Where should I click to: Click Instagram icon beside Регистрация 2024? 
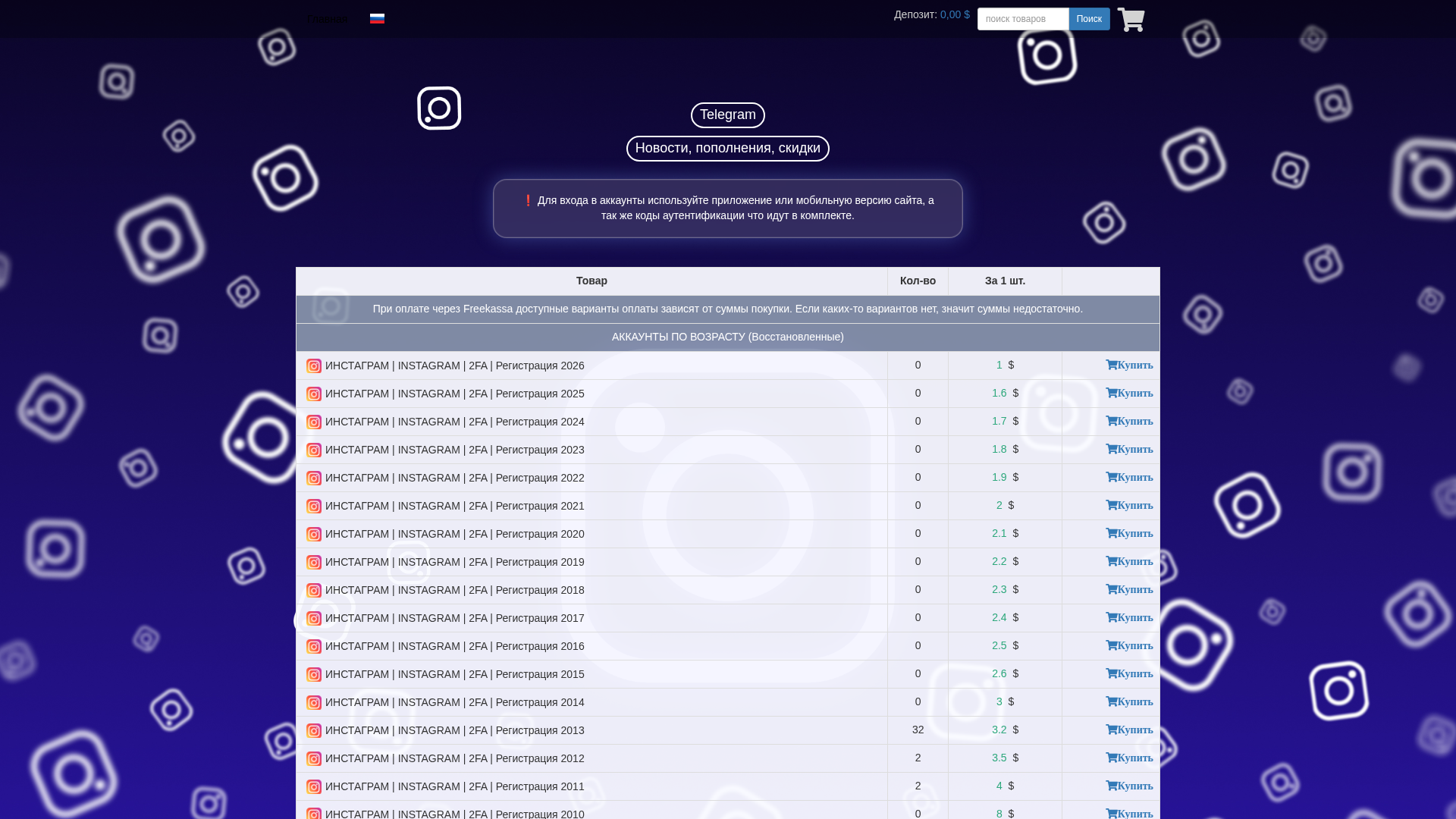coord(314,422)
